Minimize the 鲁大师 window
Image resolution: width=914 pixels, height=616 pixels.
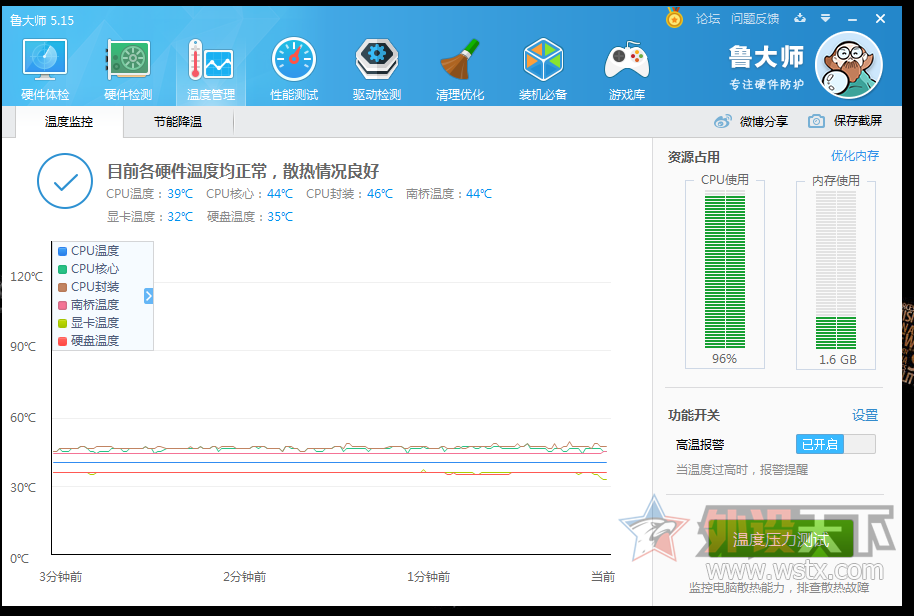coord(852,19)
